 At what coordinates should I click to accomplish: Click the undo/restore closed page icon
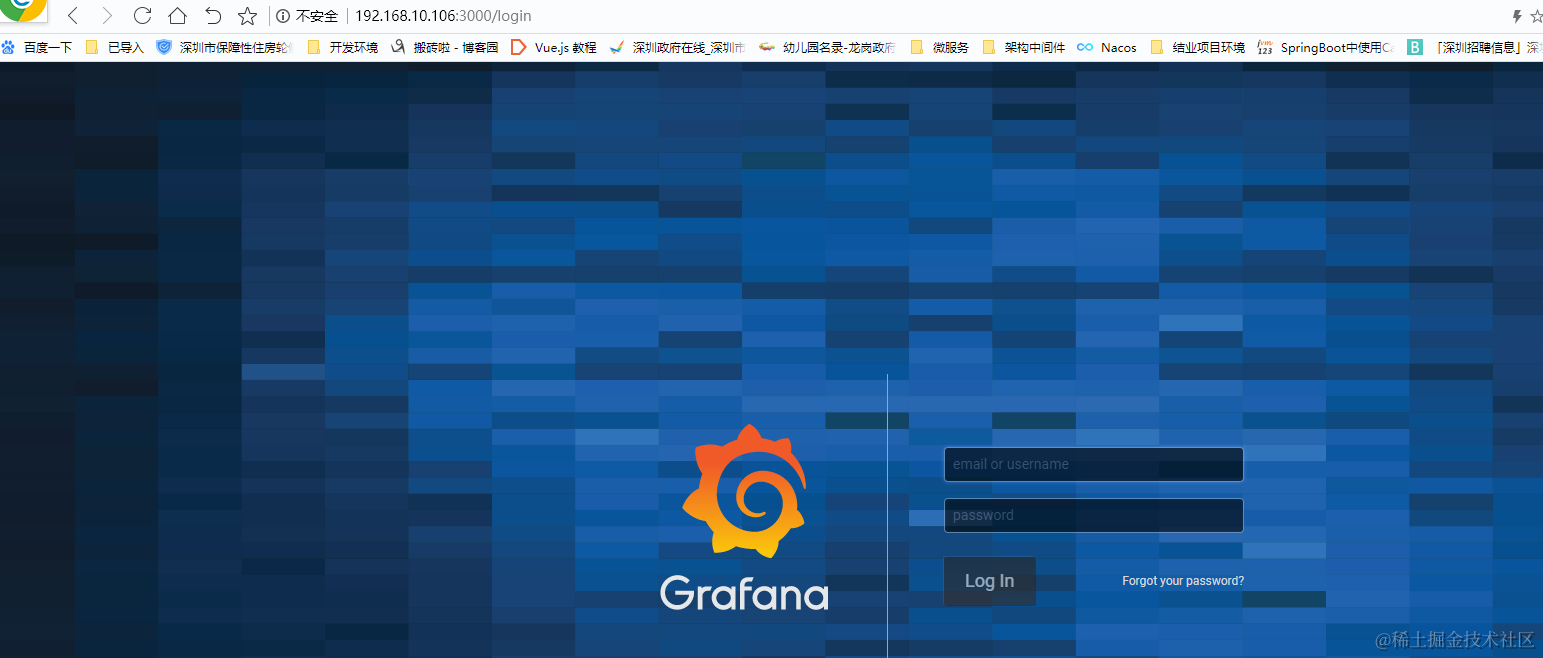point(213,16)
